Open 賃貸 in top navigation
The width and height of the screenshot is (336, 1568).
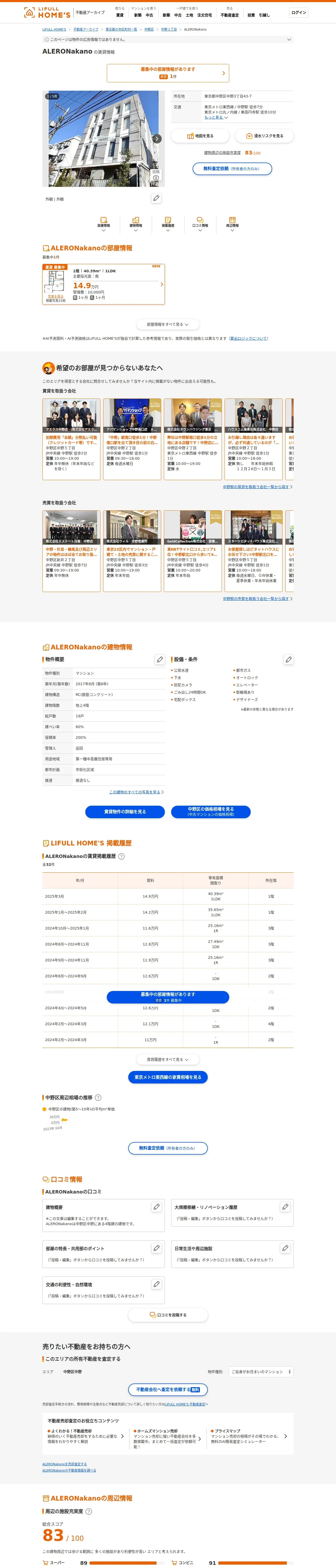(x=120, y=15)
